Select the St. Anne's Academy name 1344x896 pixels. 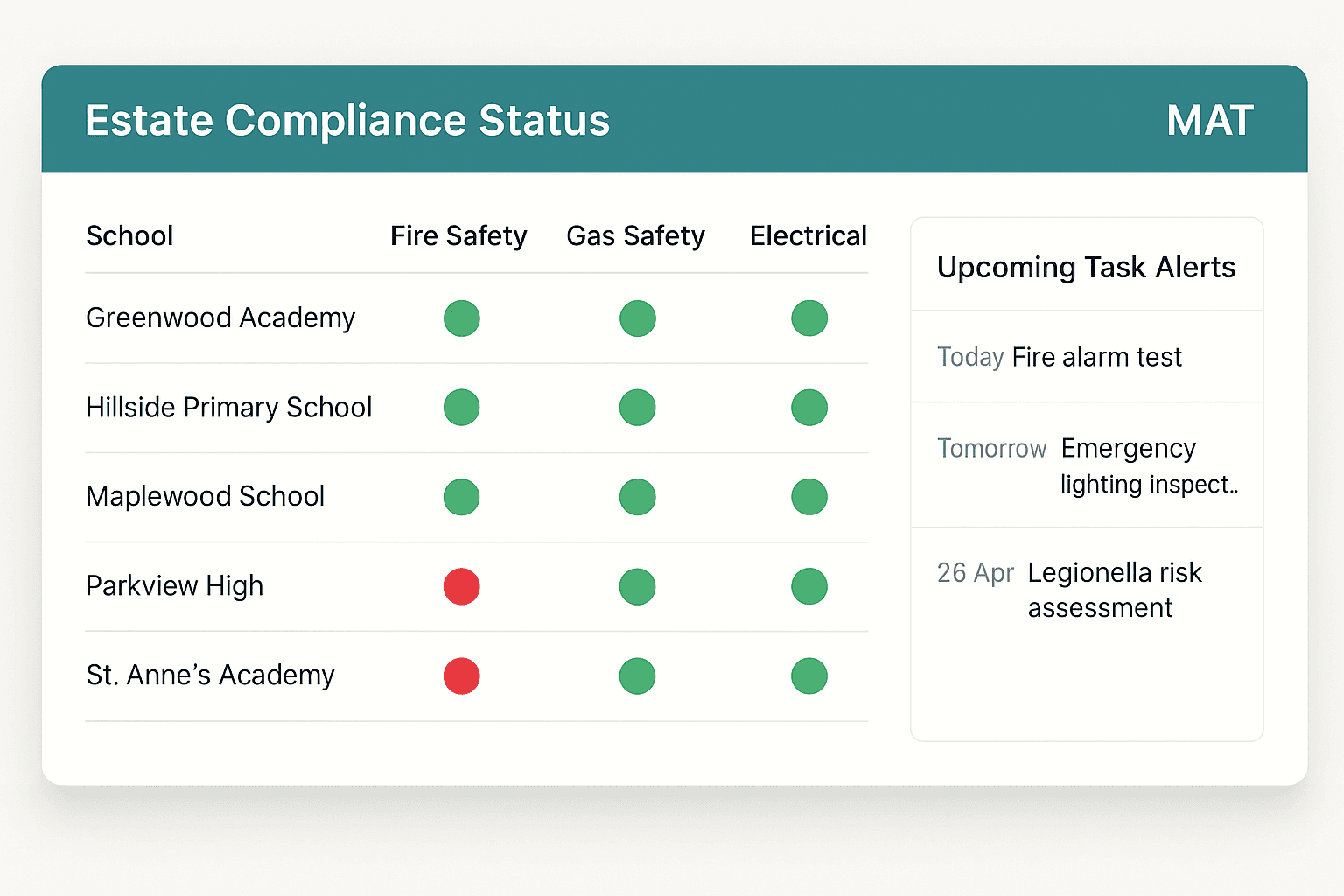coord(210,675)
